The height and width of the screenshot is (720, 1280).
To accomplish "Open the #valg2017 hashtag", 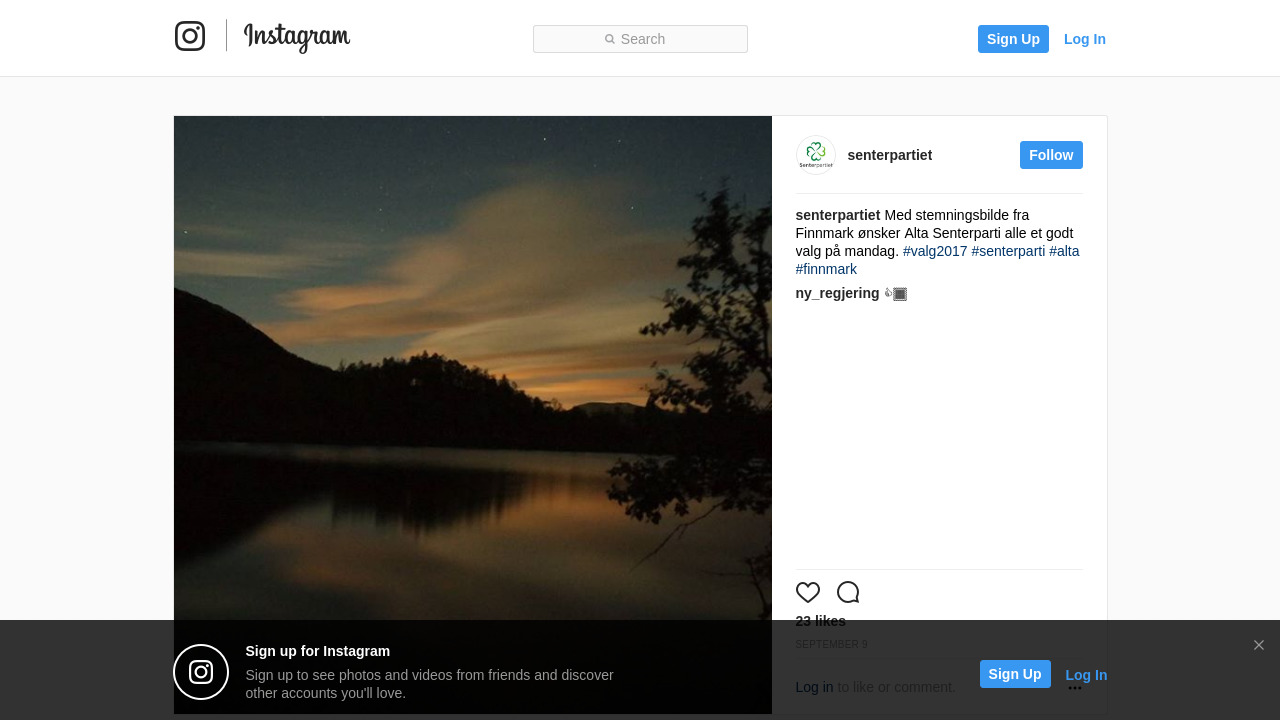I will click(935, 251).
